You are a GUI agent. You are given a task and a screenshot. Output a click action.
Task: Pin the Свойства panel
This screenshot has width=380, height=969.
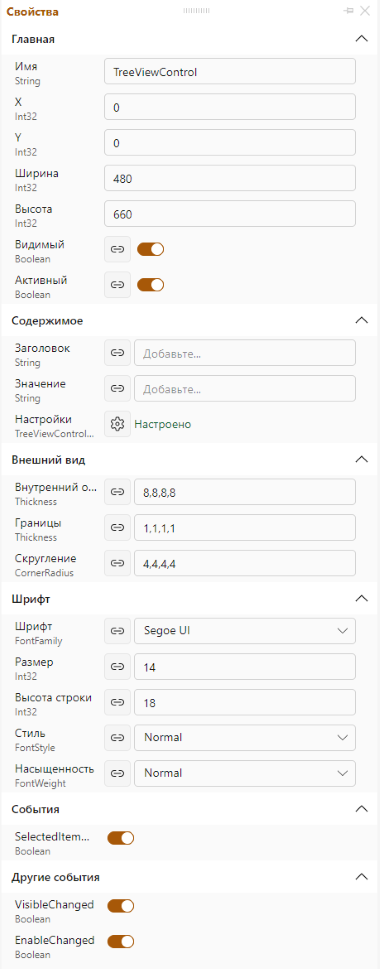[x=349, y=11]
